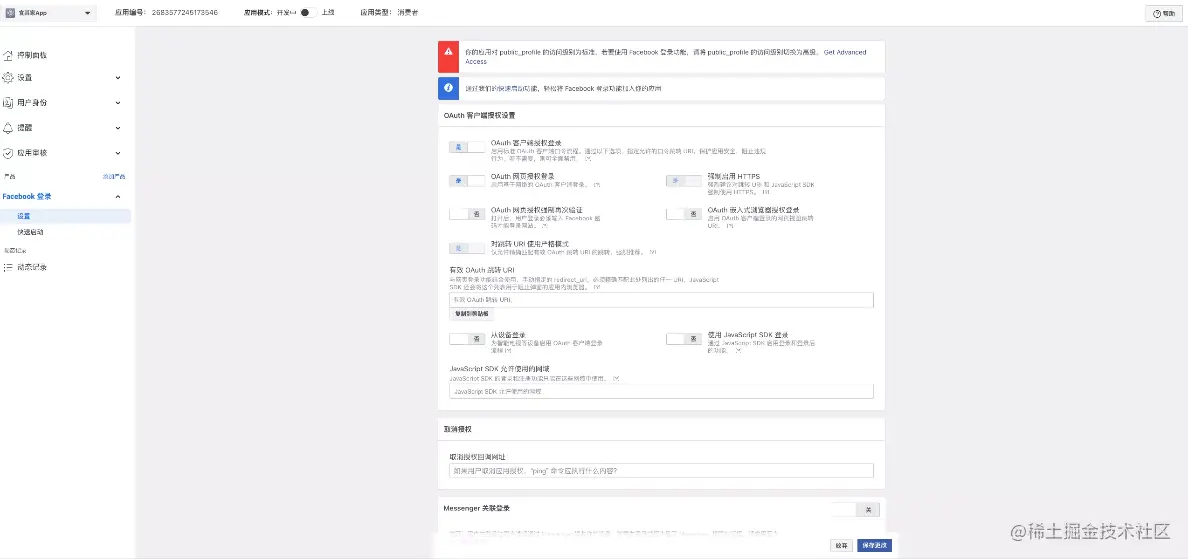Image resolution: width=1188 pixels, height=559 pixels.
Task: Click the red warning triangle icon
Action: 449,52
